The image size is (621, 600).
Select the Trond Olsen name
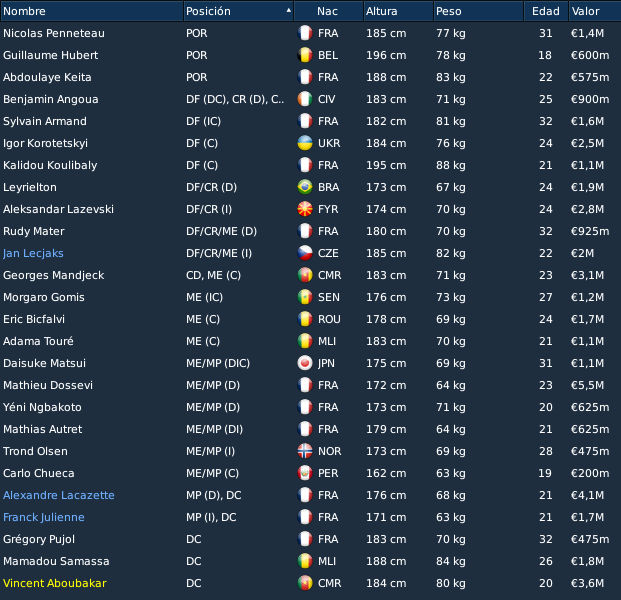pos(35,451)
